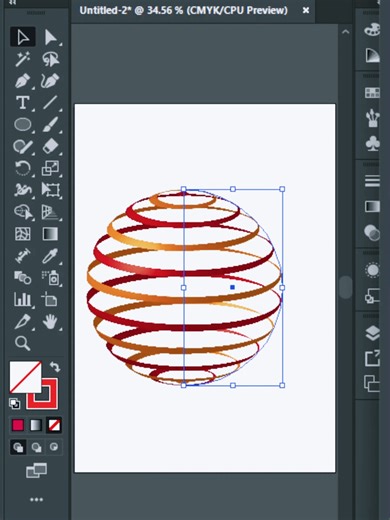The width and height of the screenshot is (390, 520).
Task: Select the Pen tool
Action: [x=23, y=81]
